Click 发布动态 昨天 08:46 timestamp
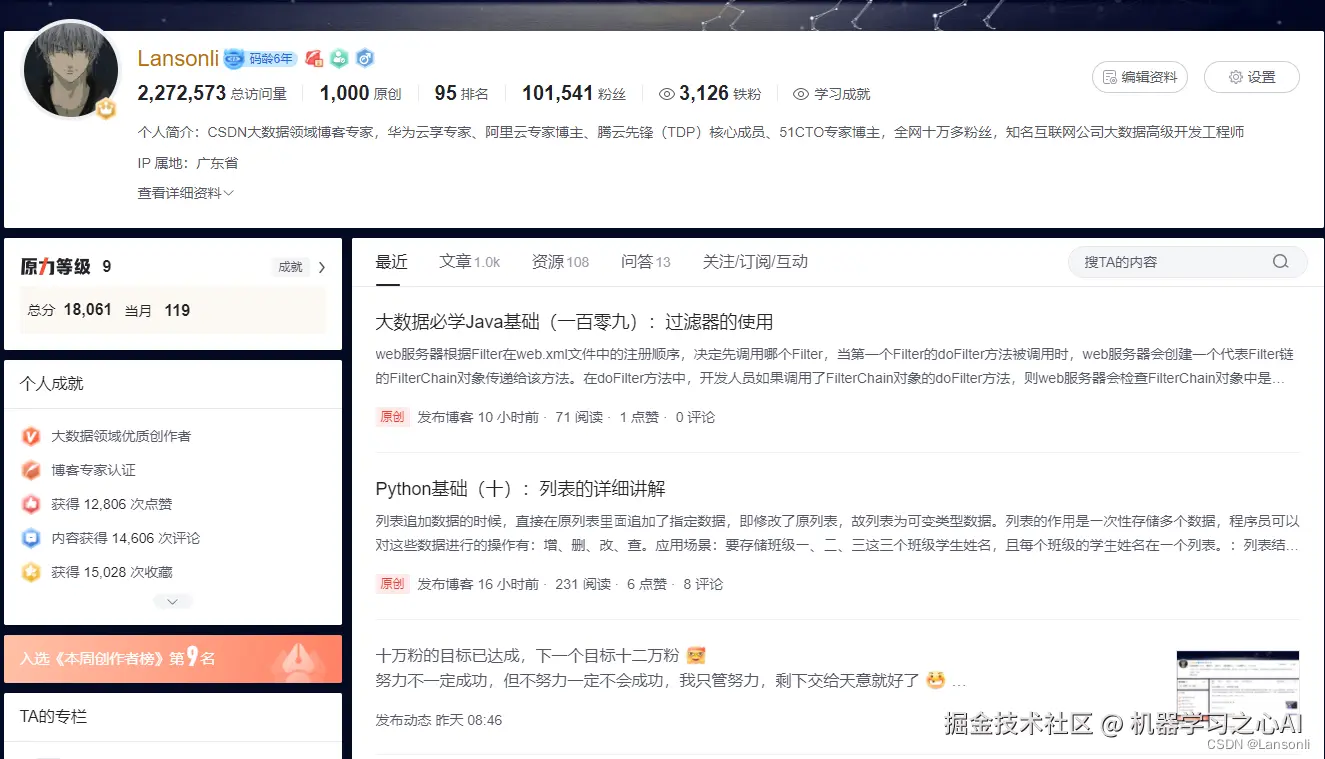Image resolution: width=1325 pixels, height=759 pixels. click(x=439, y=720)
